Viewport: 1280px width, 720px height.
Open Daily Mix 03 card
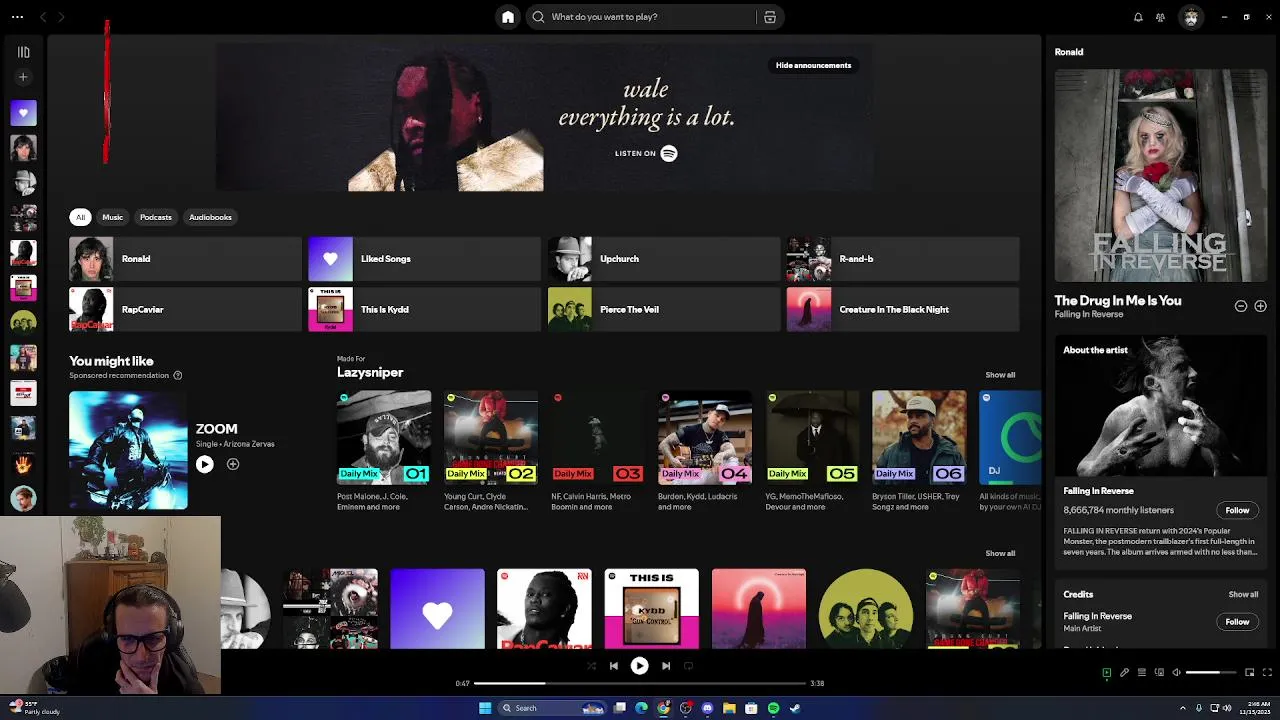point(598,451)
